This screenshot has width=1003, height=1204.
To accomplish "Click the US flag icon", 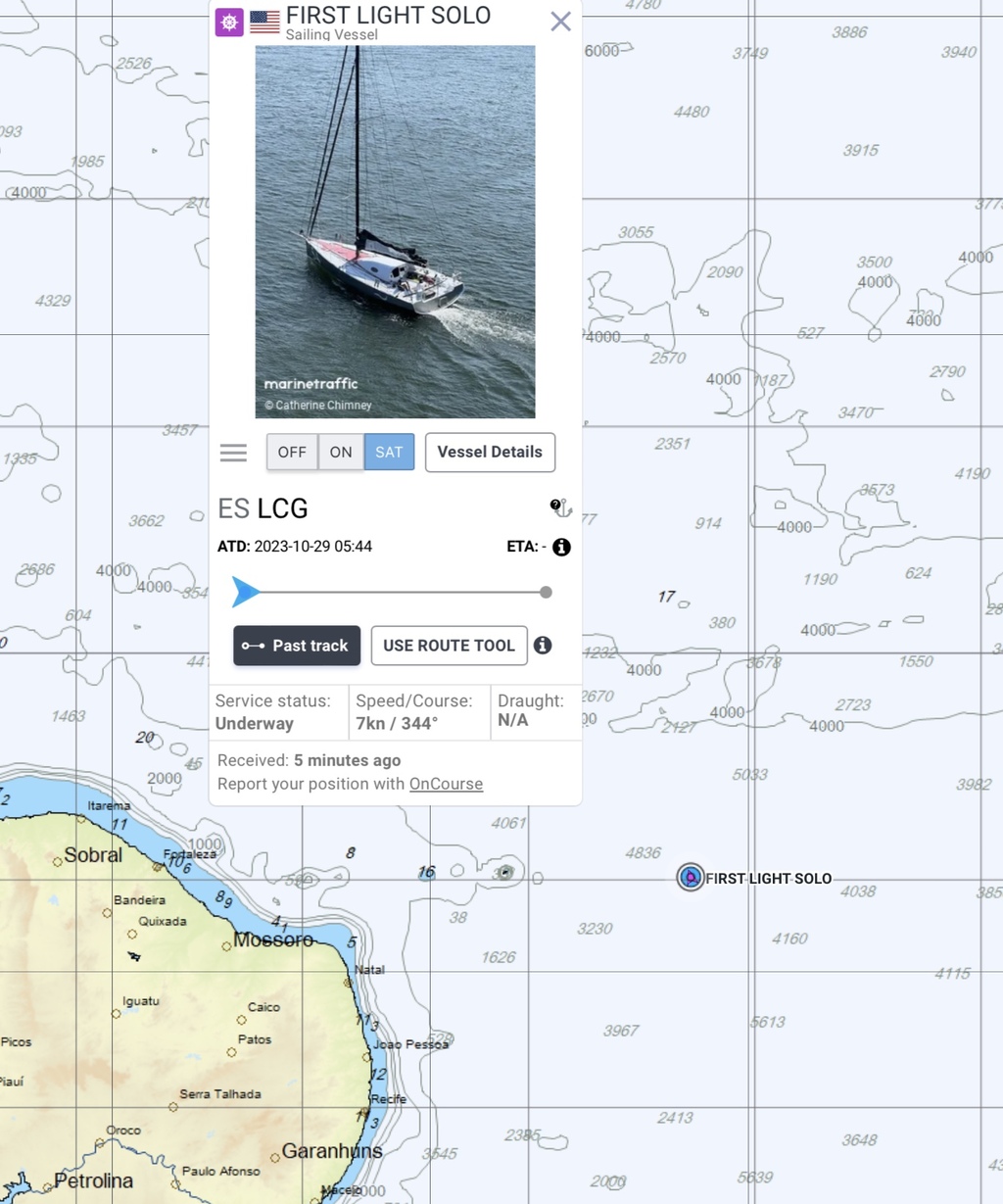I will coord(264,22).
